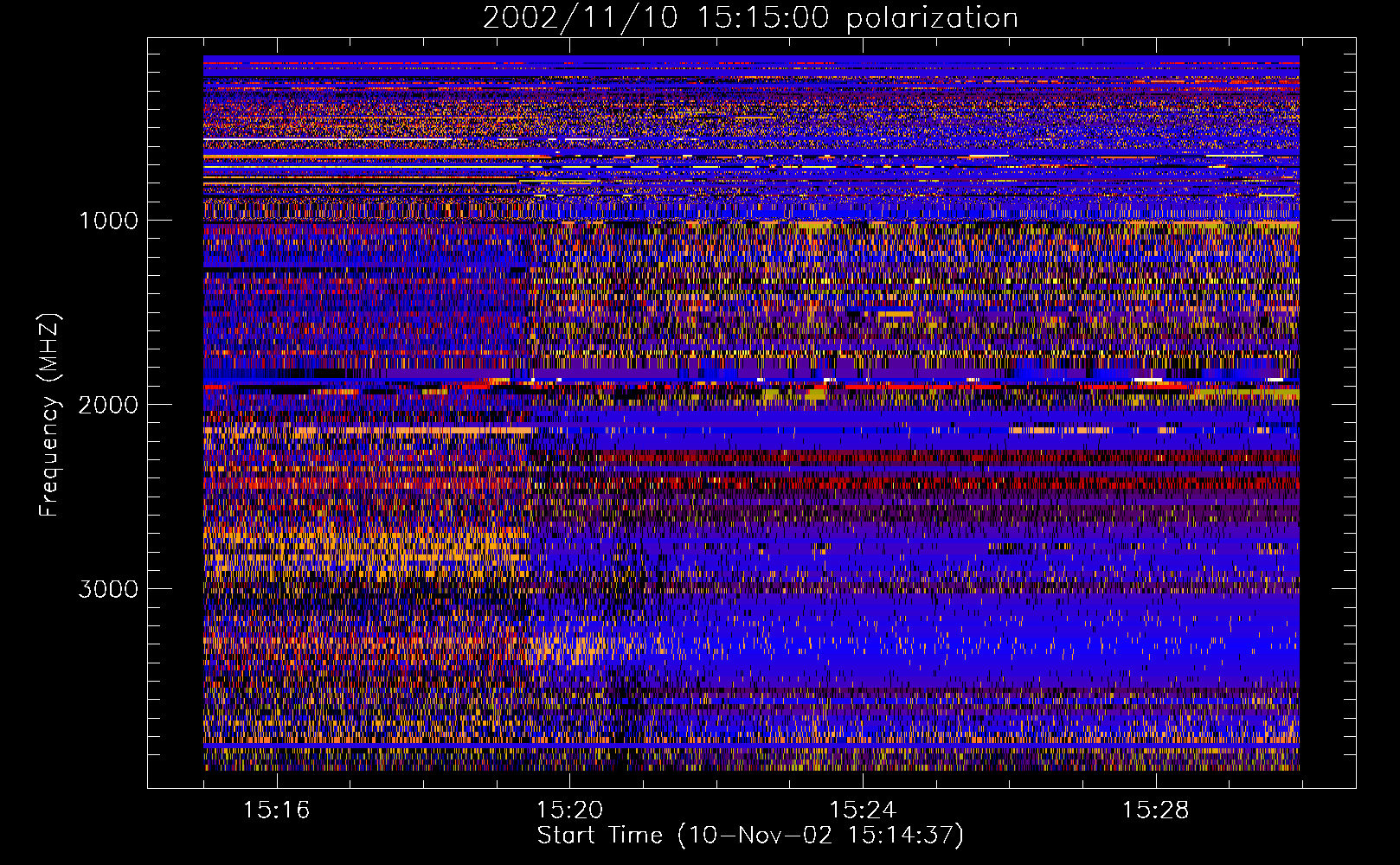Select the "Start Time (10-Nov-02 15:14:37)" label

click(x=750, y=836)
